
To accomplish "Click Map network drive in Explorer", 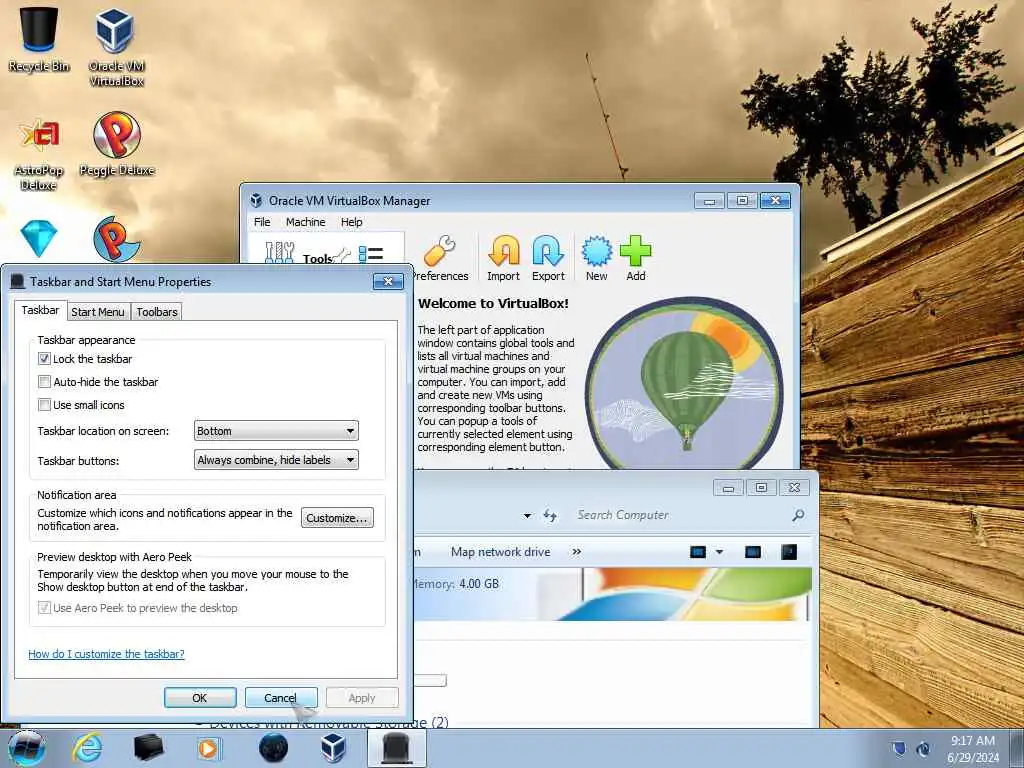I will (500, 552).
